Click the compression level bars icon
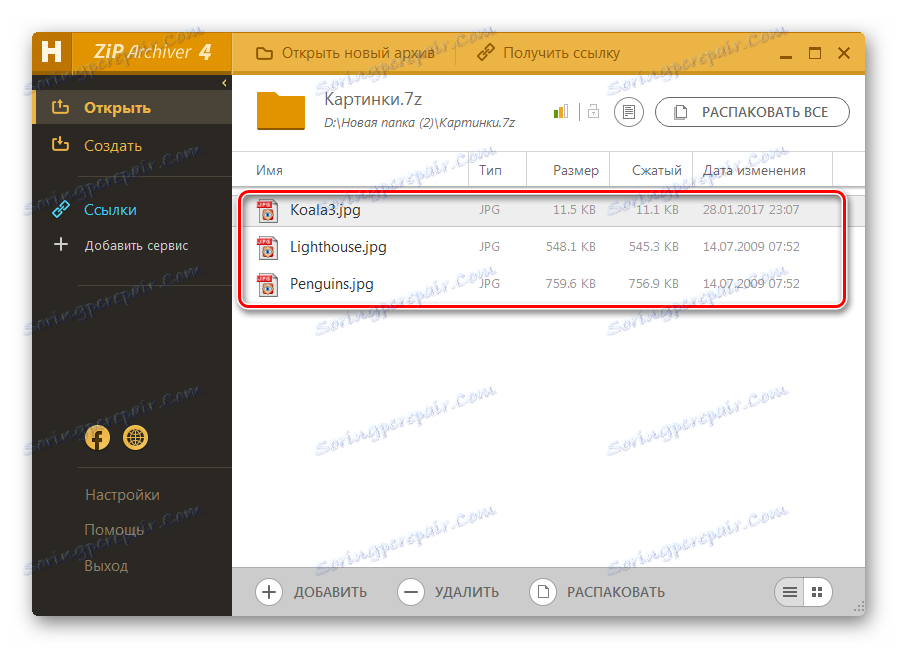 coord(561,111)
